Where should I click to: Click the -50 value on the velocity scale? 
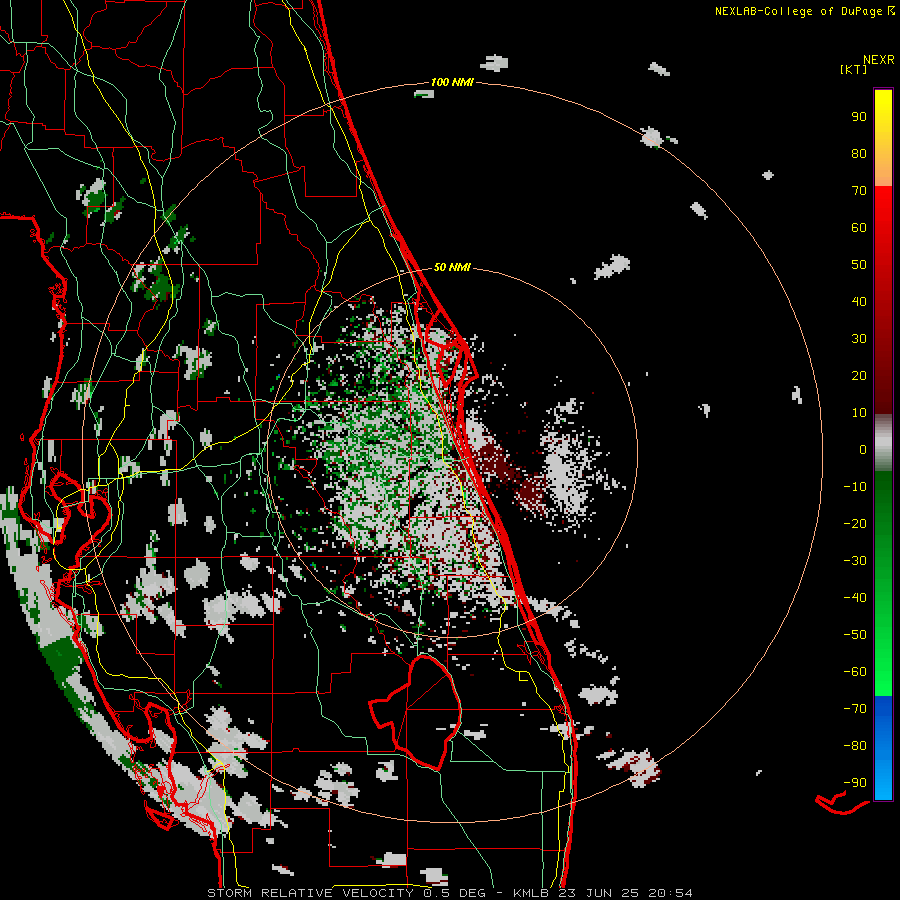(855, 634)
